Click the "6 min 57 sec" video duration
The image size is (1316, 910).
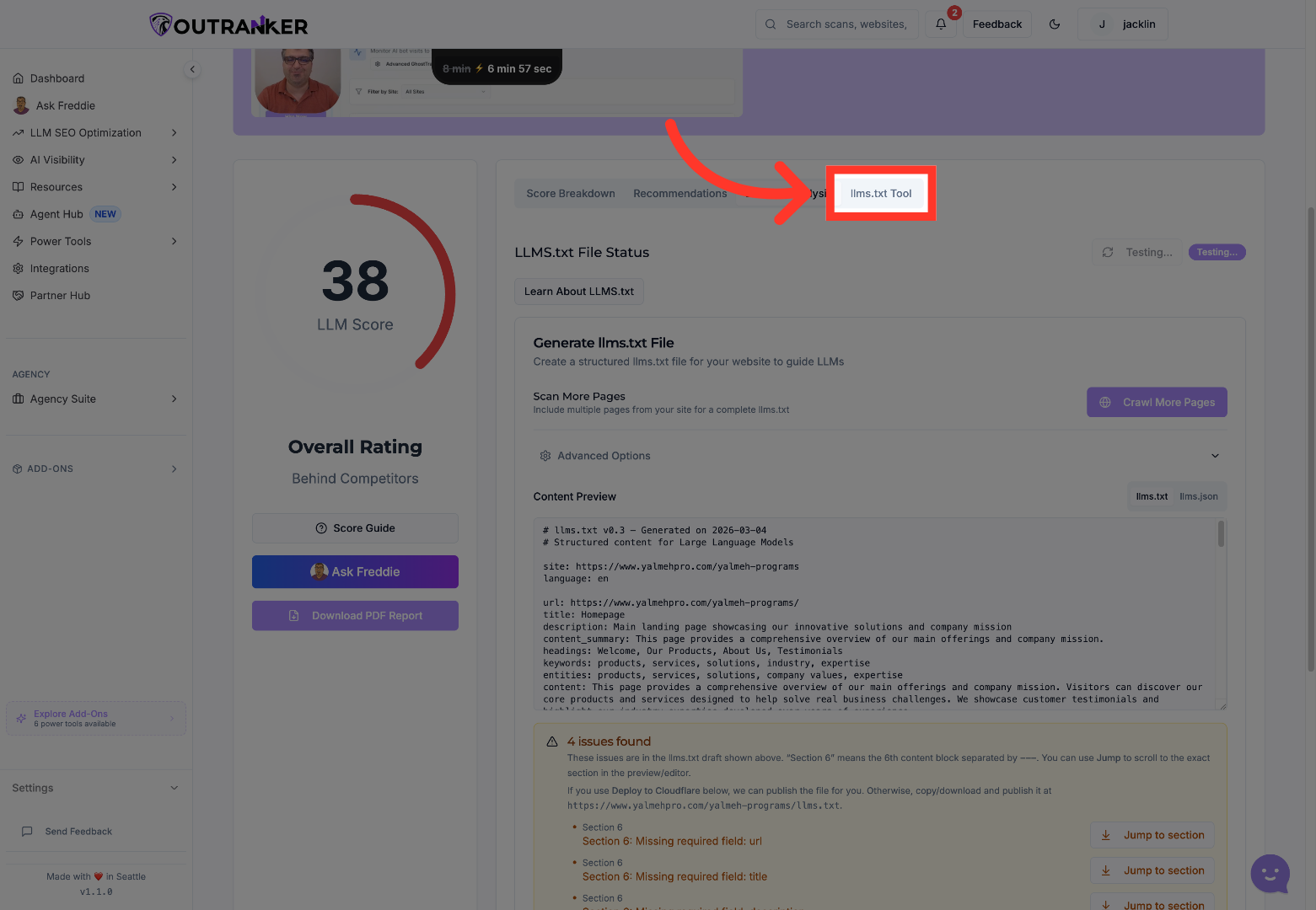pos(519,69)
